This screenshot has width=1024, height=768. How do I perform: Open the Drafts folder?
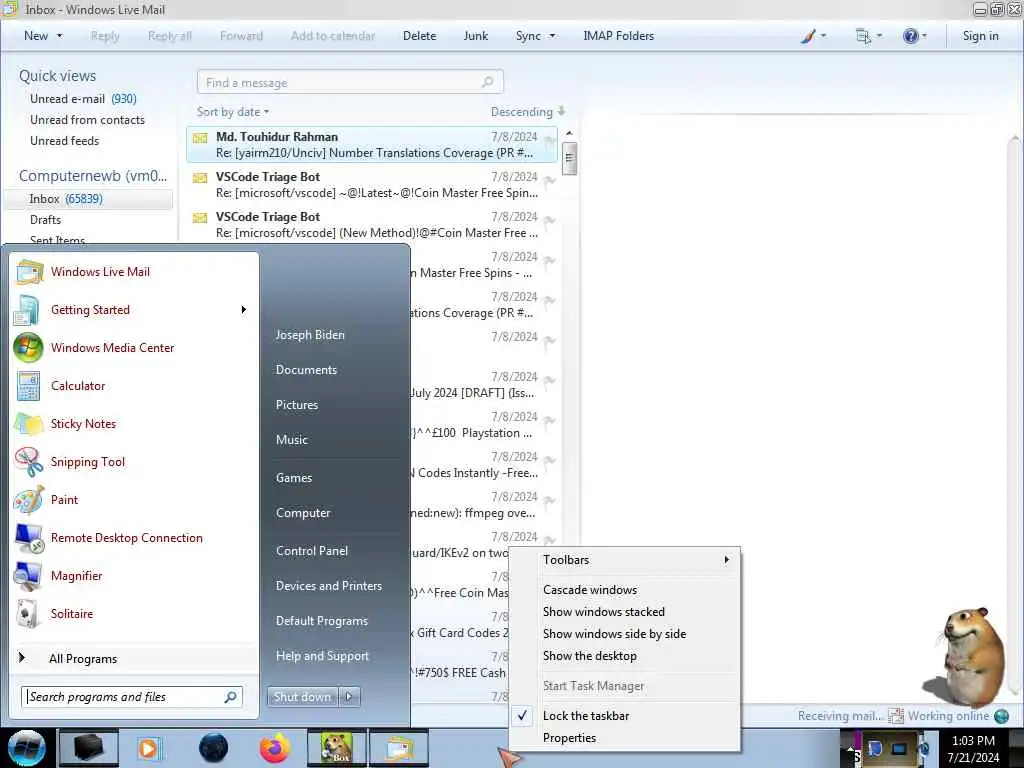pos(45,219)
